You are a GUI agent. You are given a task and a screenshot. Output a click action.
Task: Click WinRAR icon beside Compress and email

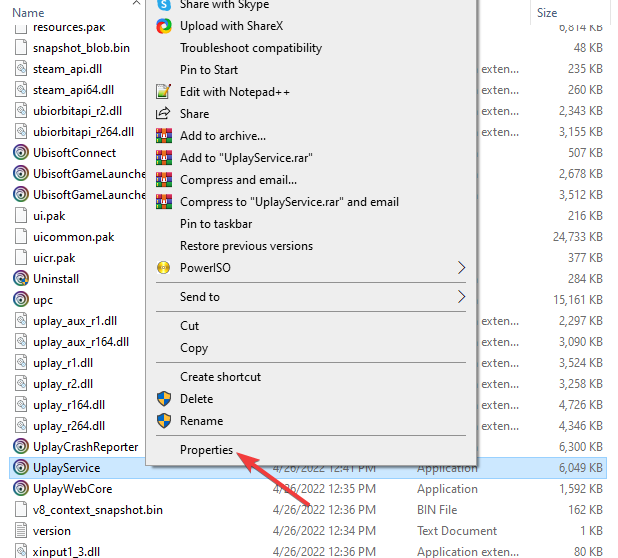[164, 180]
